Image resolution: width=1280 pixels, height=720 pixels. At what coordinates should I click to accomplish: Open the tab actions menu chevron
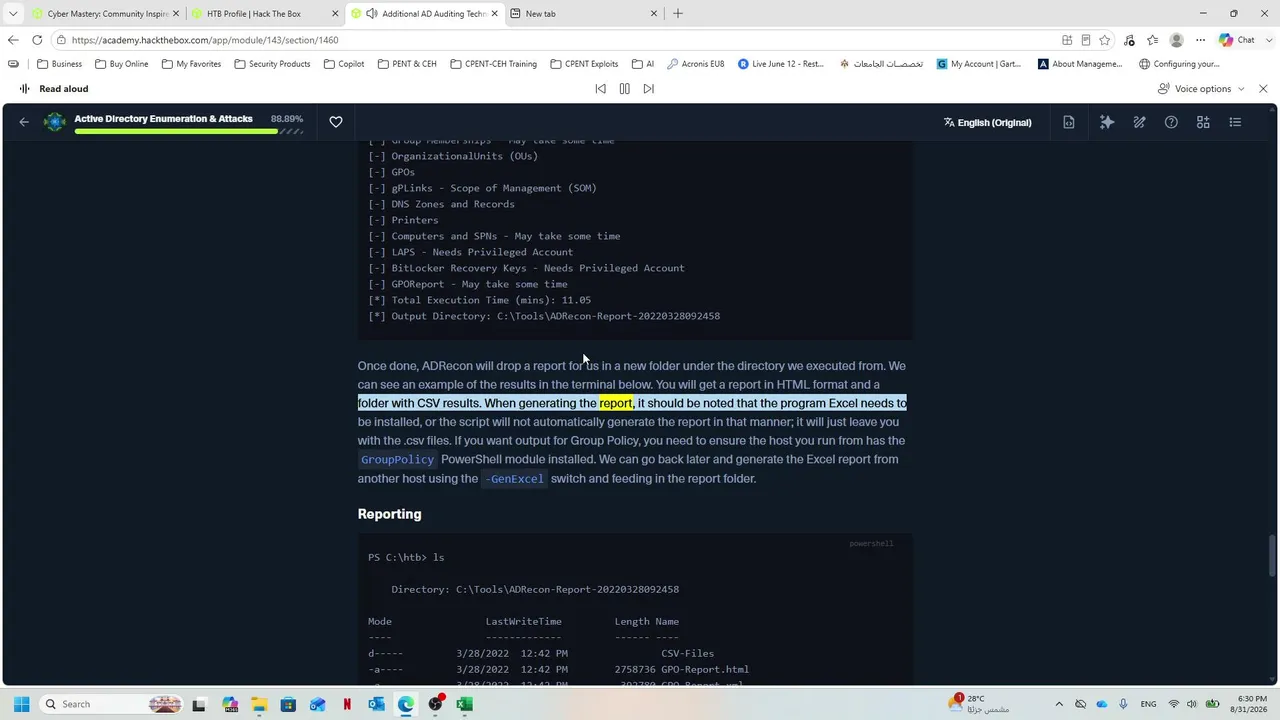[x=13, y=14]
